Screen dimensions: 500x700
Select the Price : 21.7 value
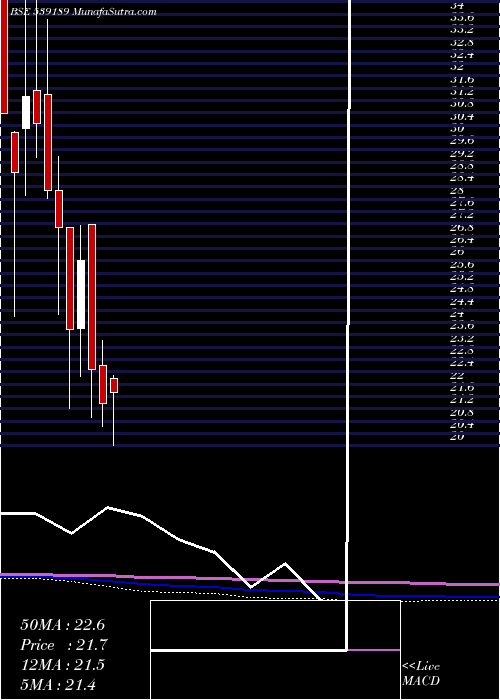point(63,645)
